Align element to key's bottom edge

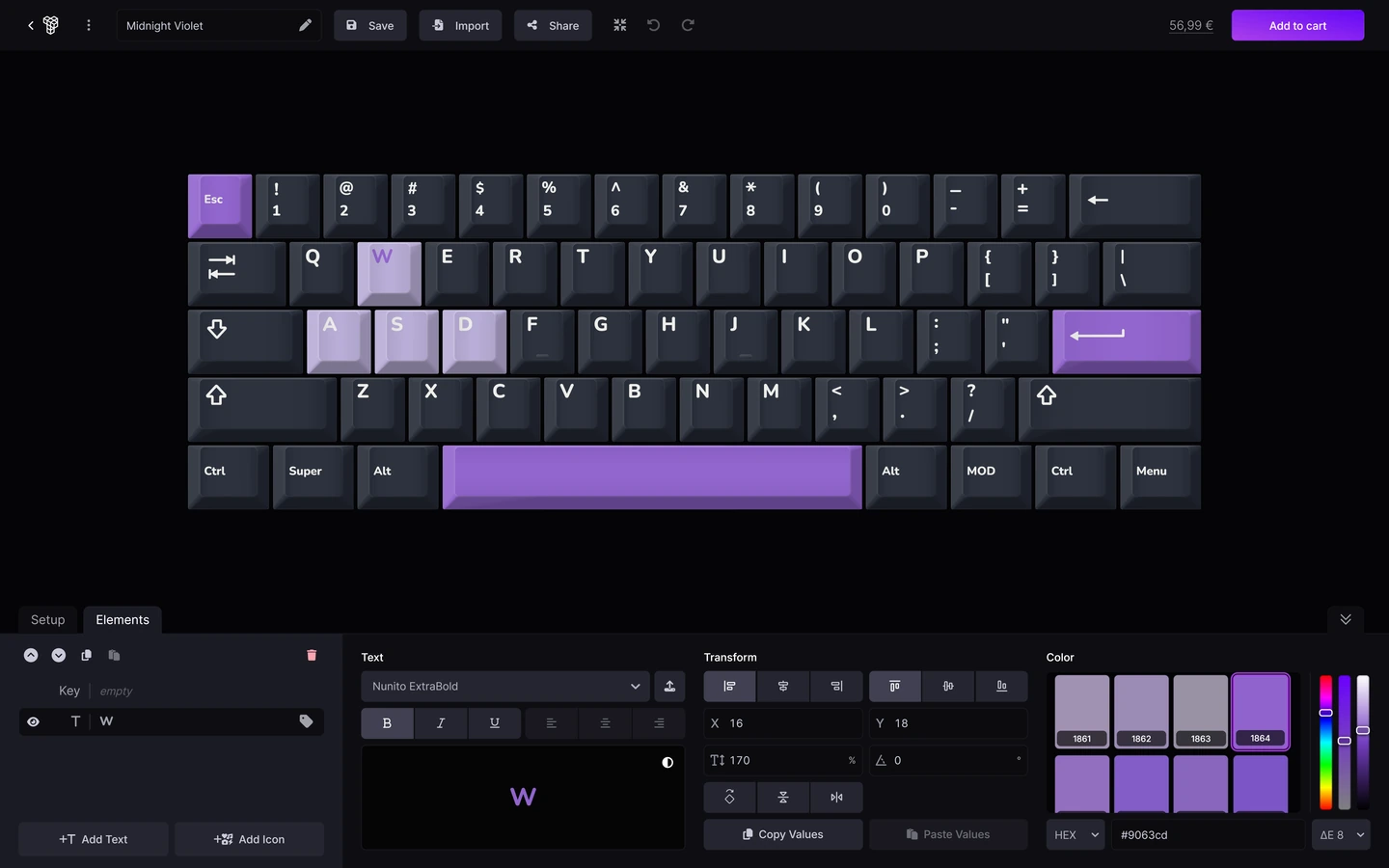(x=1001, y=686)
